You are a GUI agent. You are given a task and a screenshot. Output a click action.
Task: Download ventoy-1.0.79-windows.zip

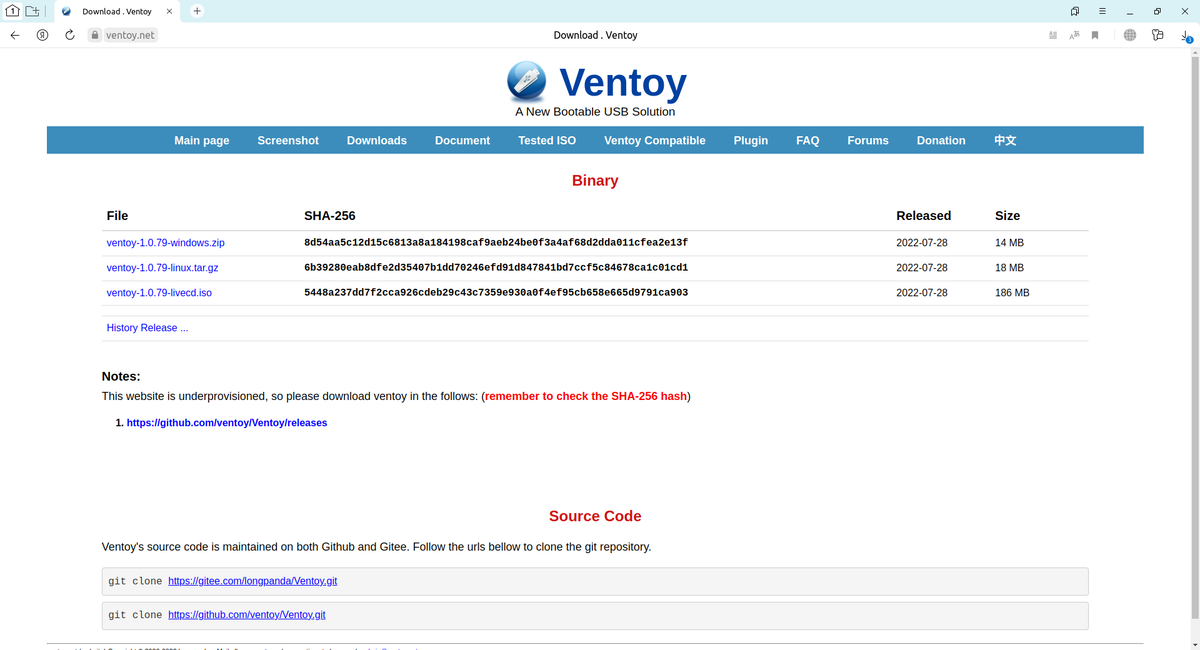(166, 243)
